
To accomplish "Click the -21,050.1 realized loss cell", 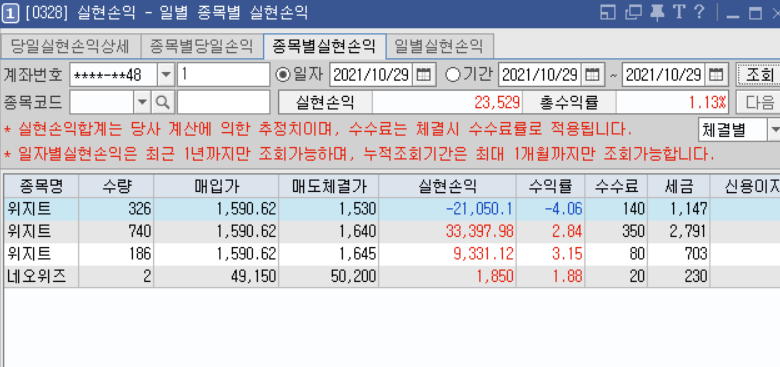I will [x=447, y=209].
